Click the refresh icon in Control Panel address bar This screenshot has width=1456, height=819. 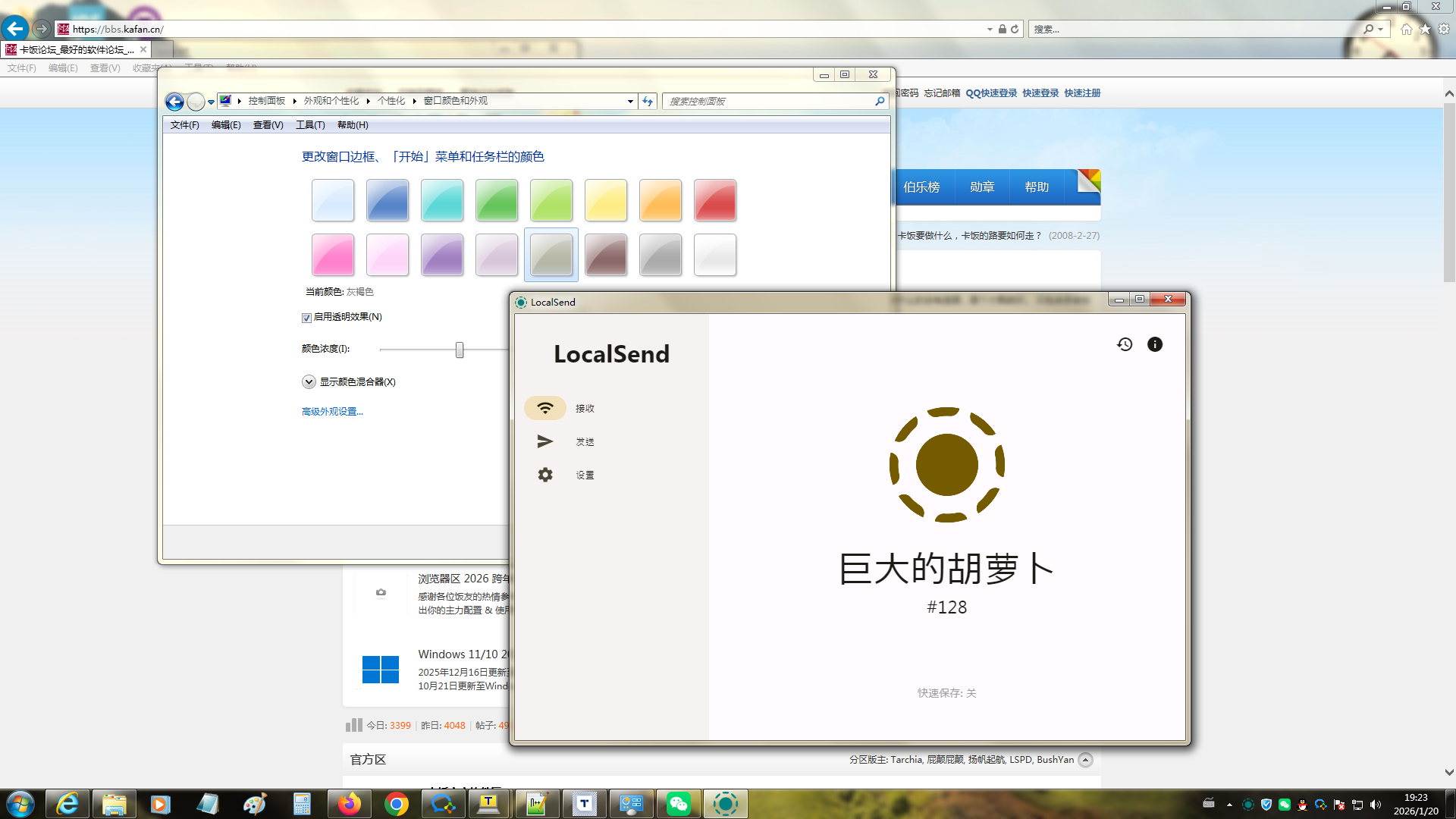648,101
